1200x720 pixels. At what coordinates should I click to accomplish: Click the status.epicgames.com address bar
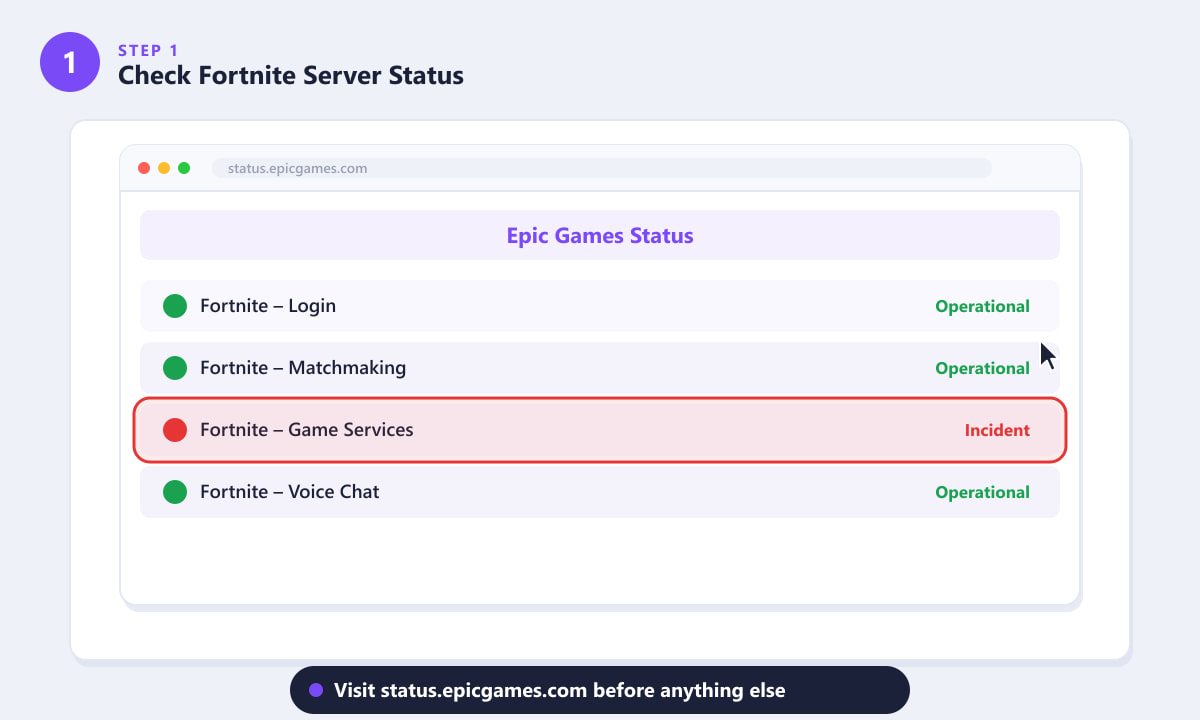coord(601,168)
